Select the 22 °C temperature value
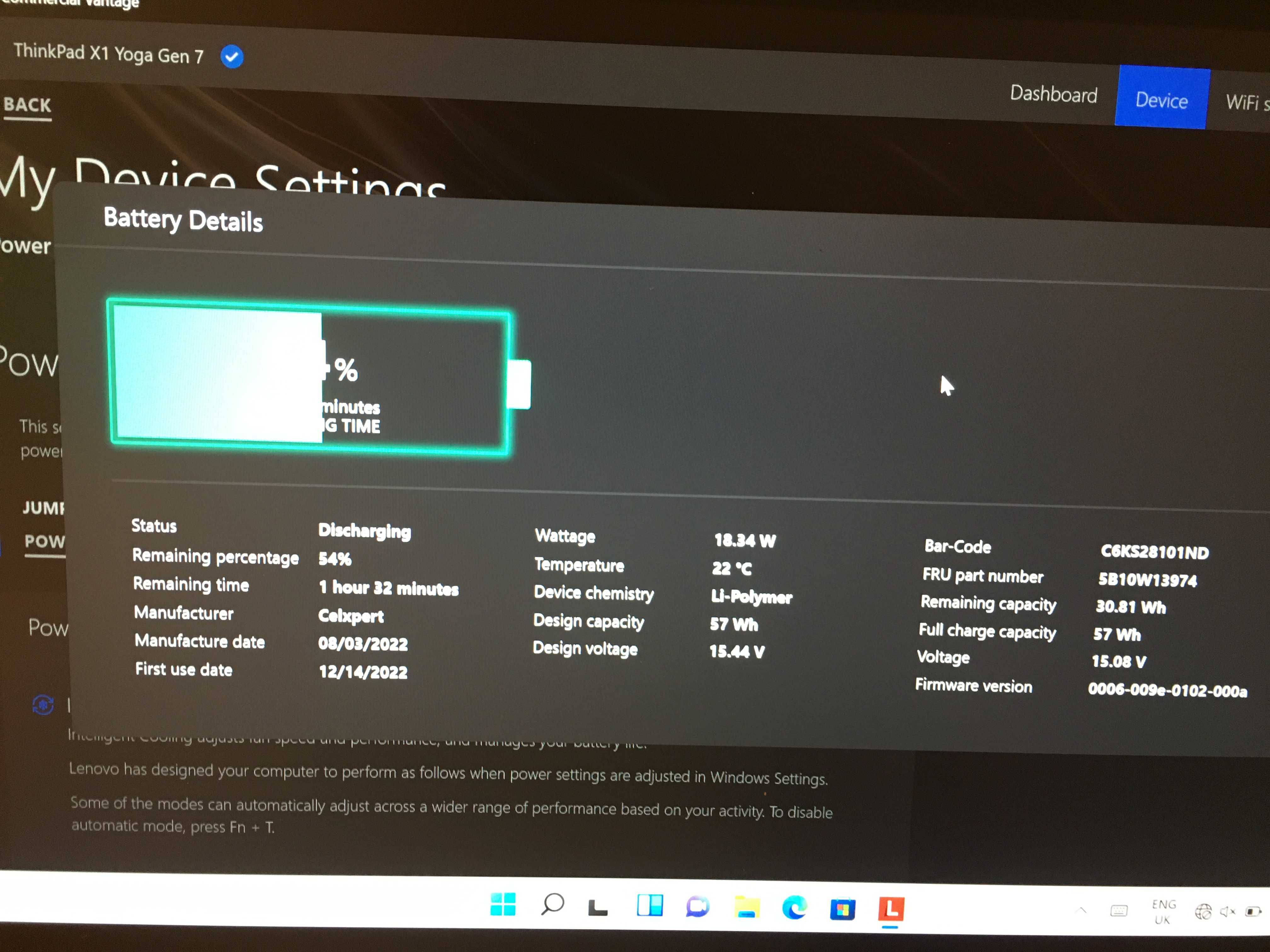 pos(731,569)
